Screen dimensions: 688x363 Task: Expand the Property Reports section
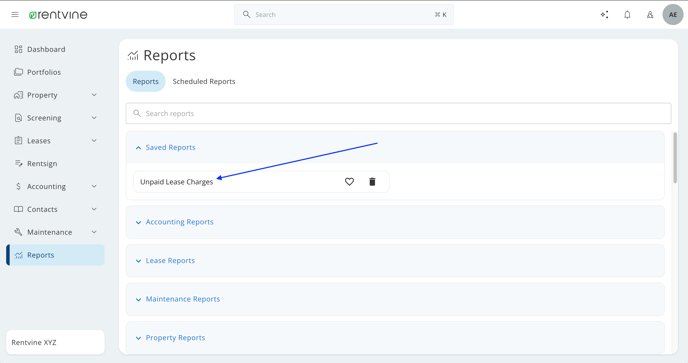coord(395,338)
